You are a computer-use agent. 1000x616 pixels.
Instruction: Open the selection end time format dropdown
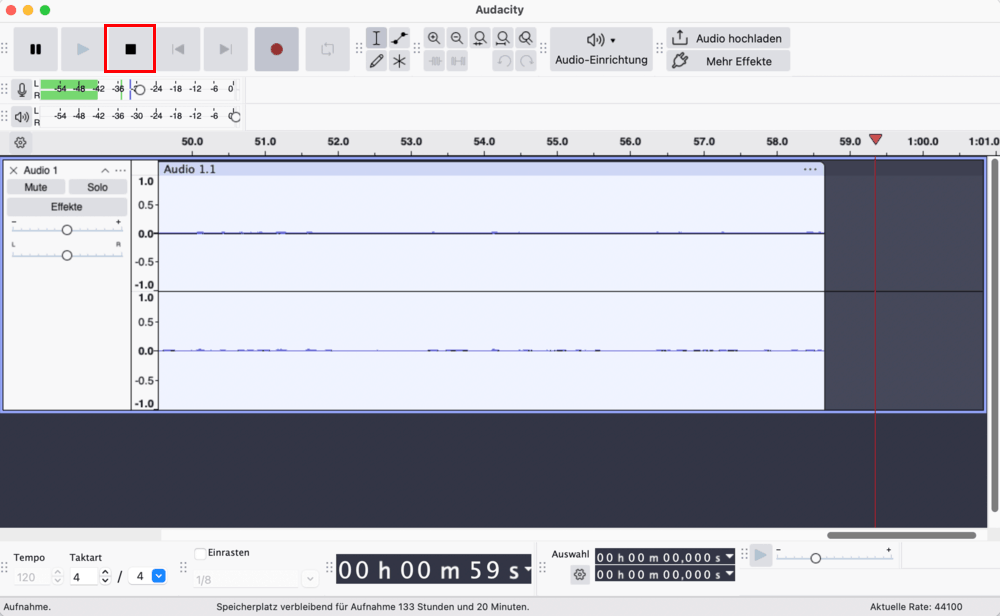(x=730, y=574)
